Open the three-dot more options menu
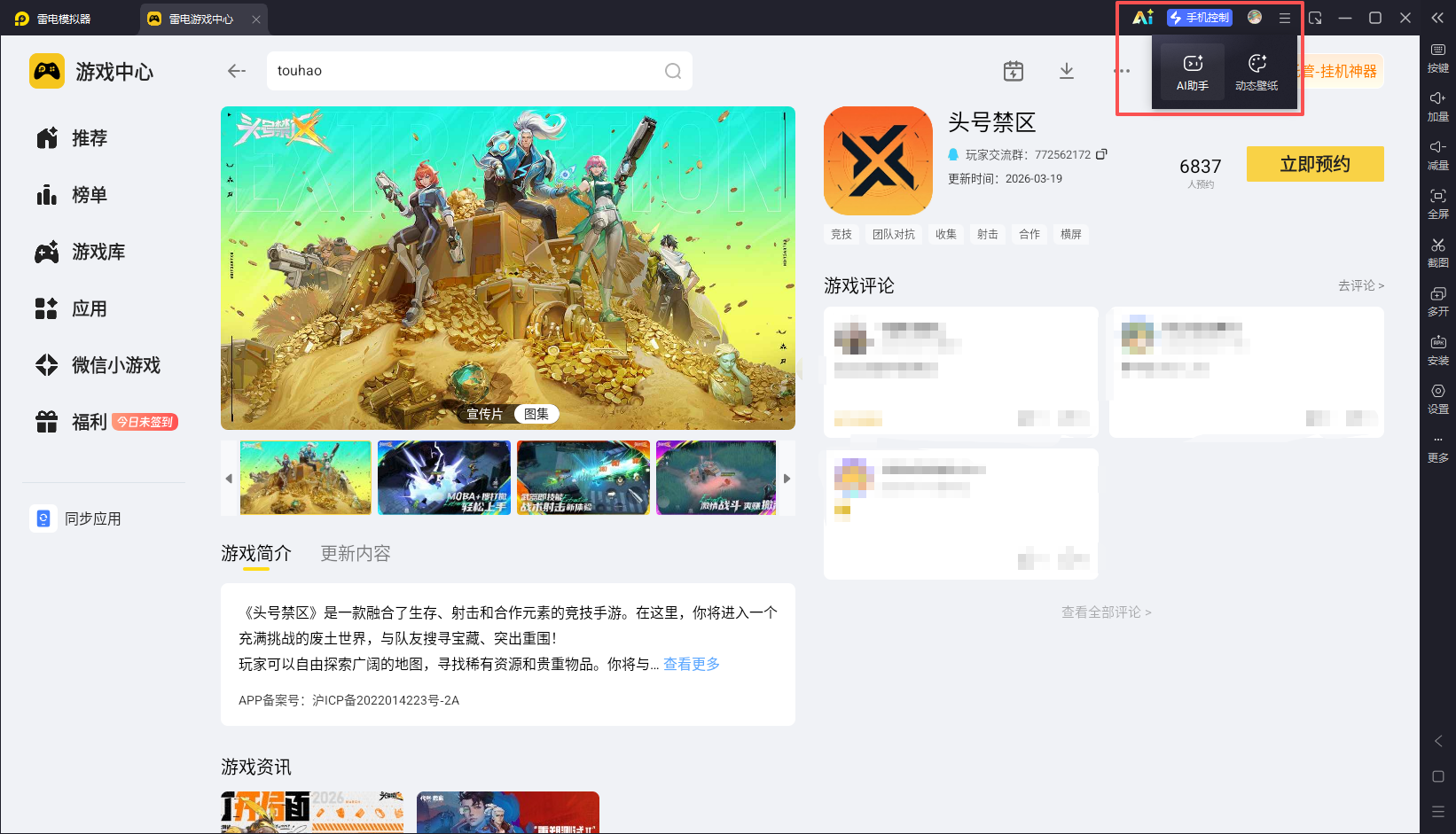 coord(1123,71)
